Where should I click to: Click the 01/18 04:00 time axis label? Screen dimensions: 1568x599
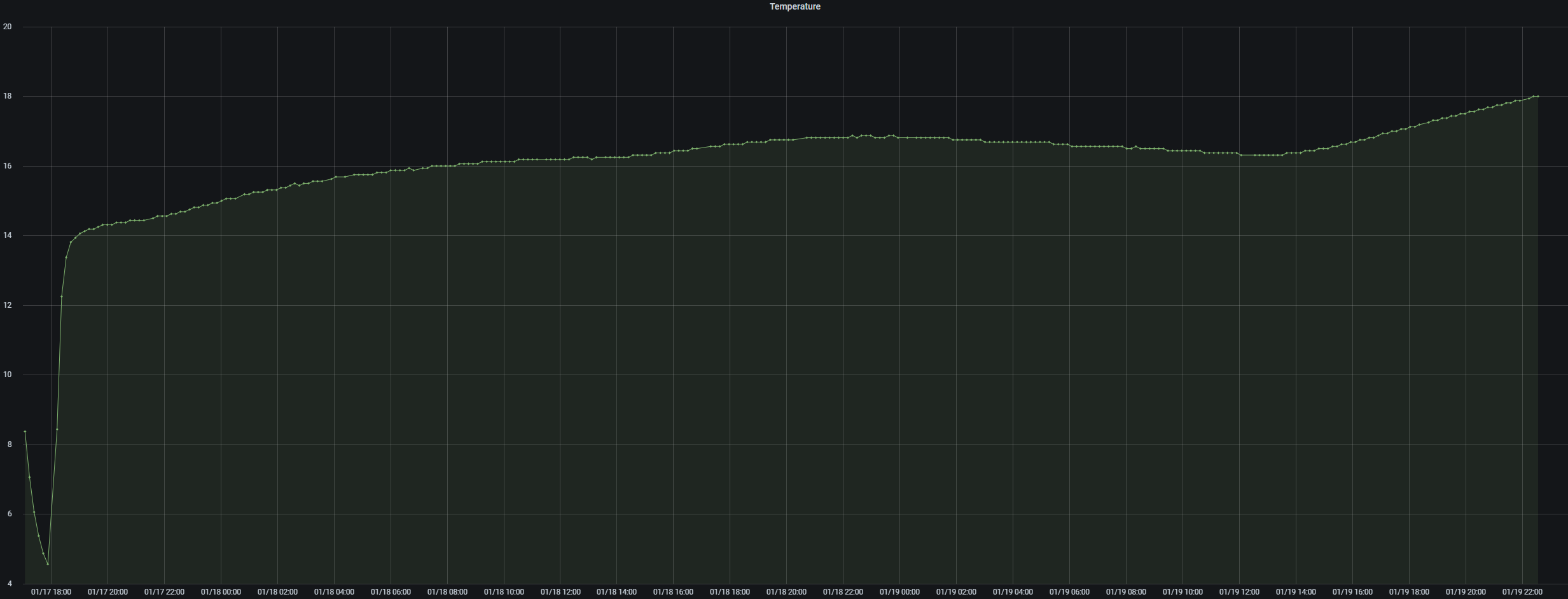click(334, 592)
